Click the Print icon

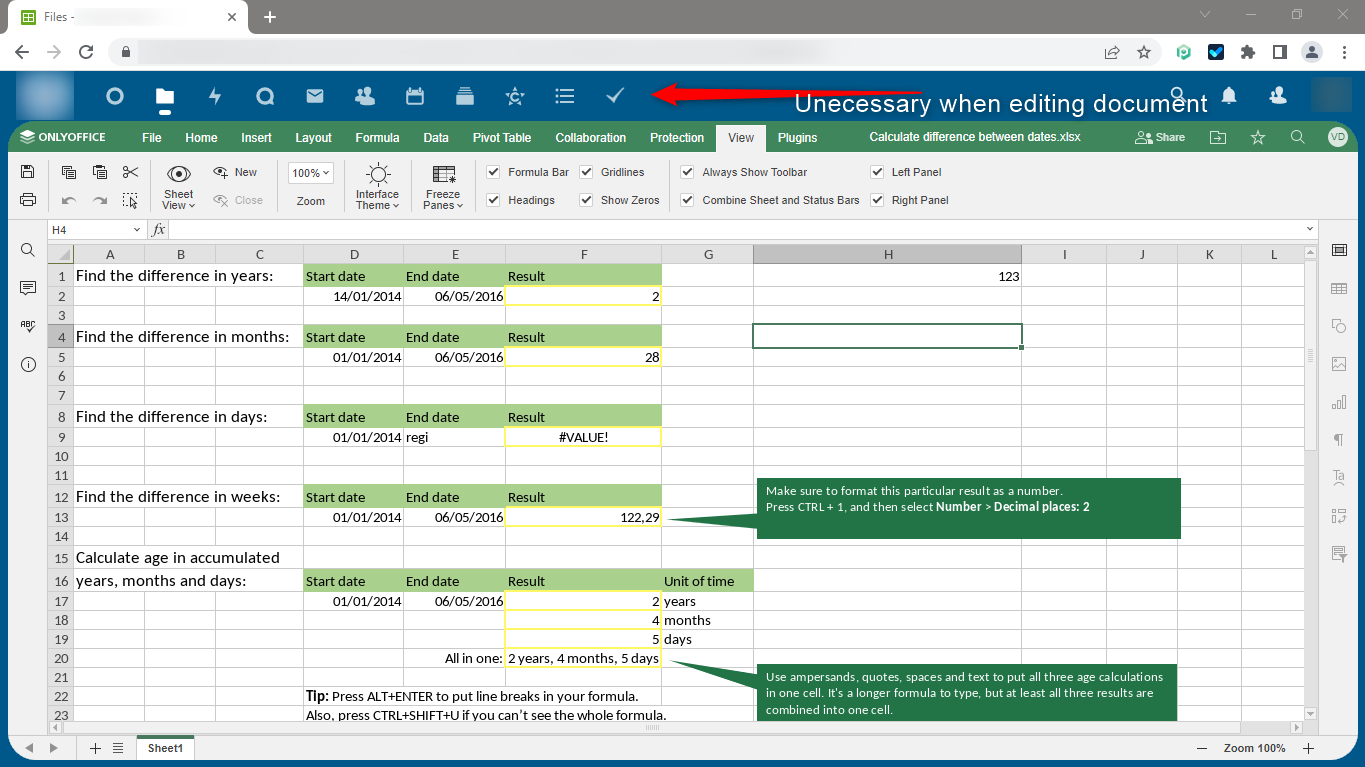pyautogui.click(x=27, y=198)
